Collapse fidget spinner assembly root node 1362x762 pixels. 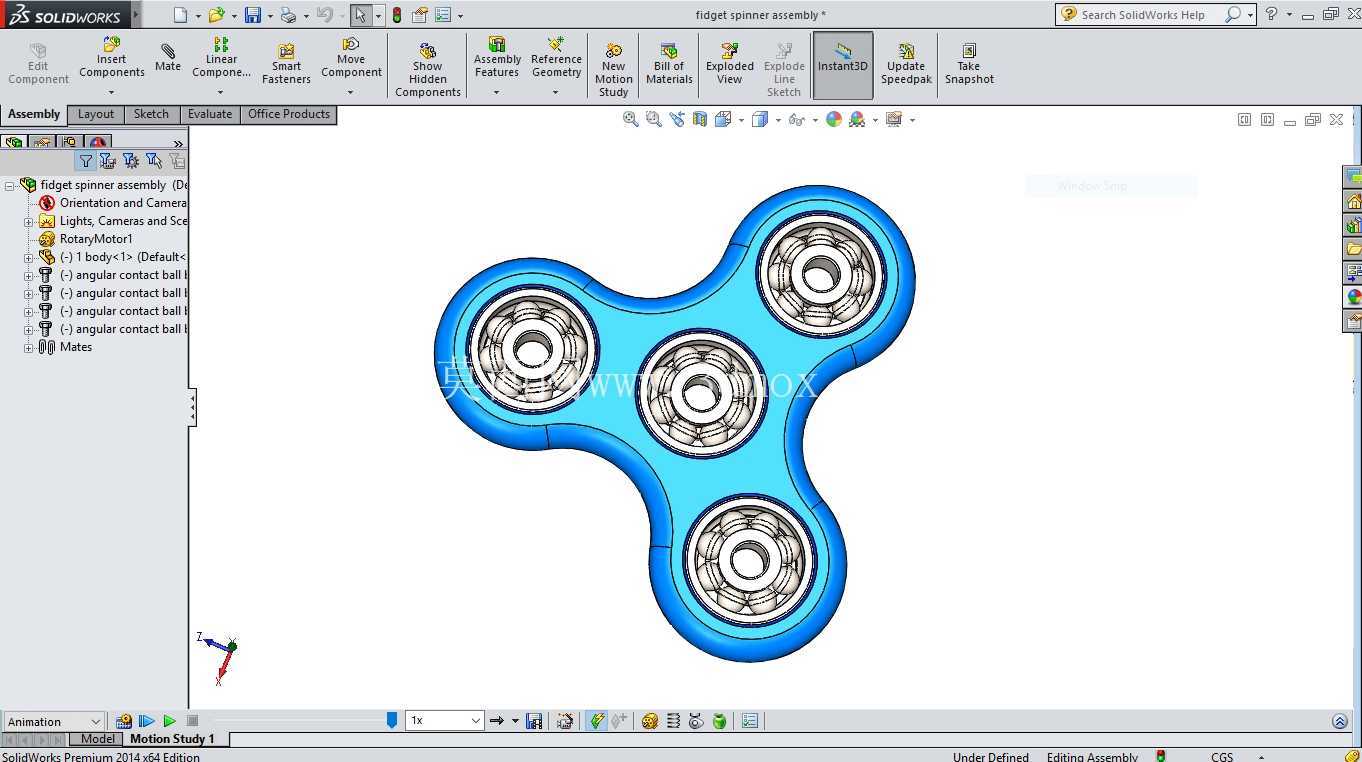9,185
